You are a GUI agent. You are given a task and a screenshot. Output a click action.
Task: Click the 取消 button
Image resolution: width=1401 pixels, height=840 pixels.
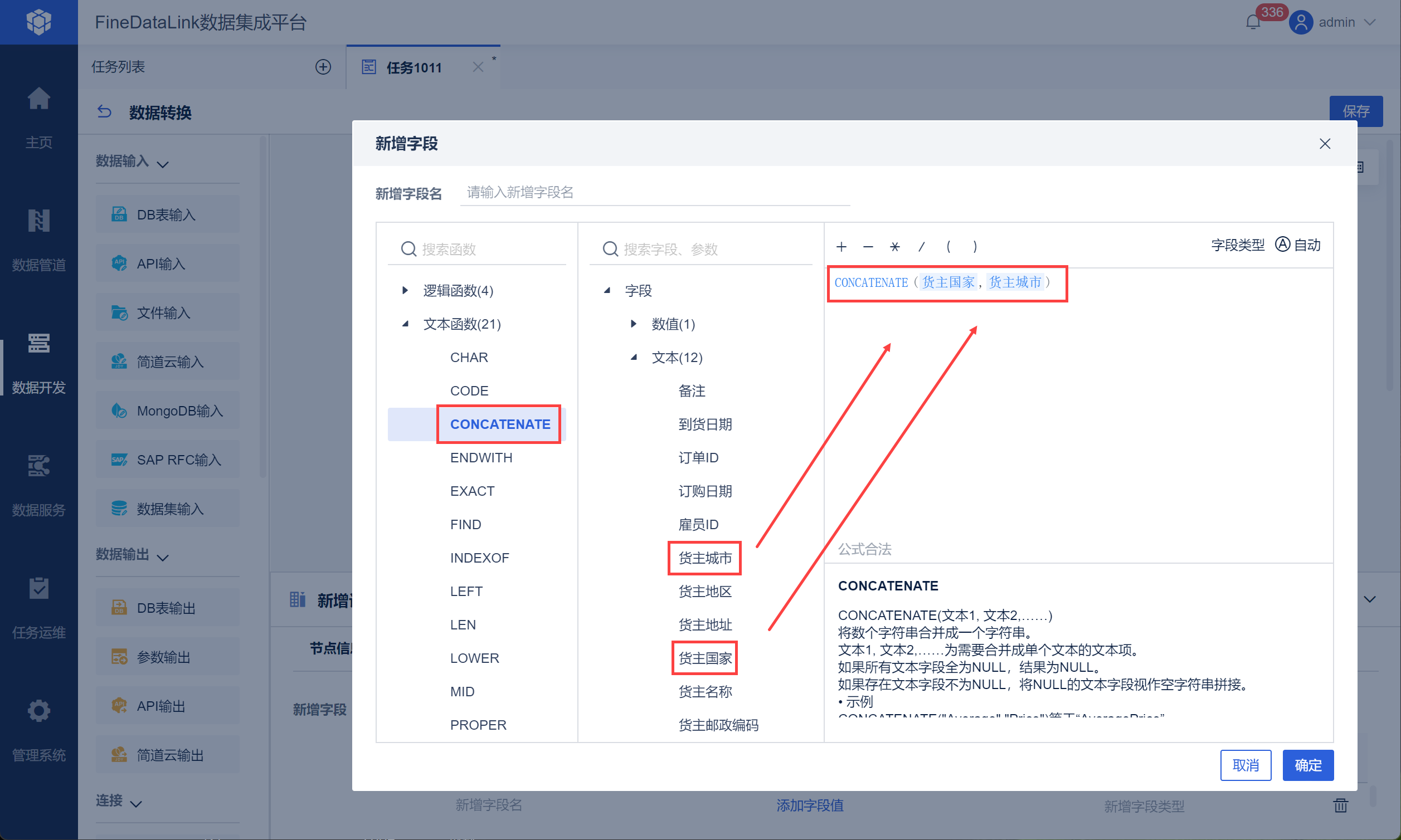click(x=1246, y=765)
